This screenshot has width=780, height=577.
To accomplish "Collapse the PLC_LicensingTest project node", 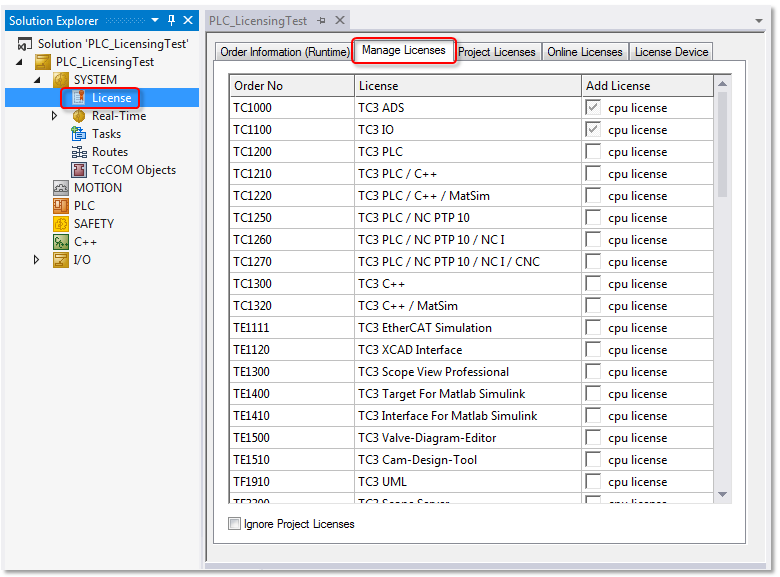I will coord(19,62).
